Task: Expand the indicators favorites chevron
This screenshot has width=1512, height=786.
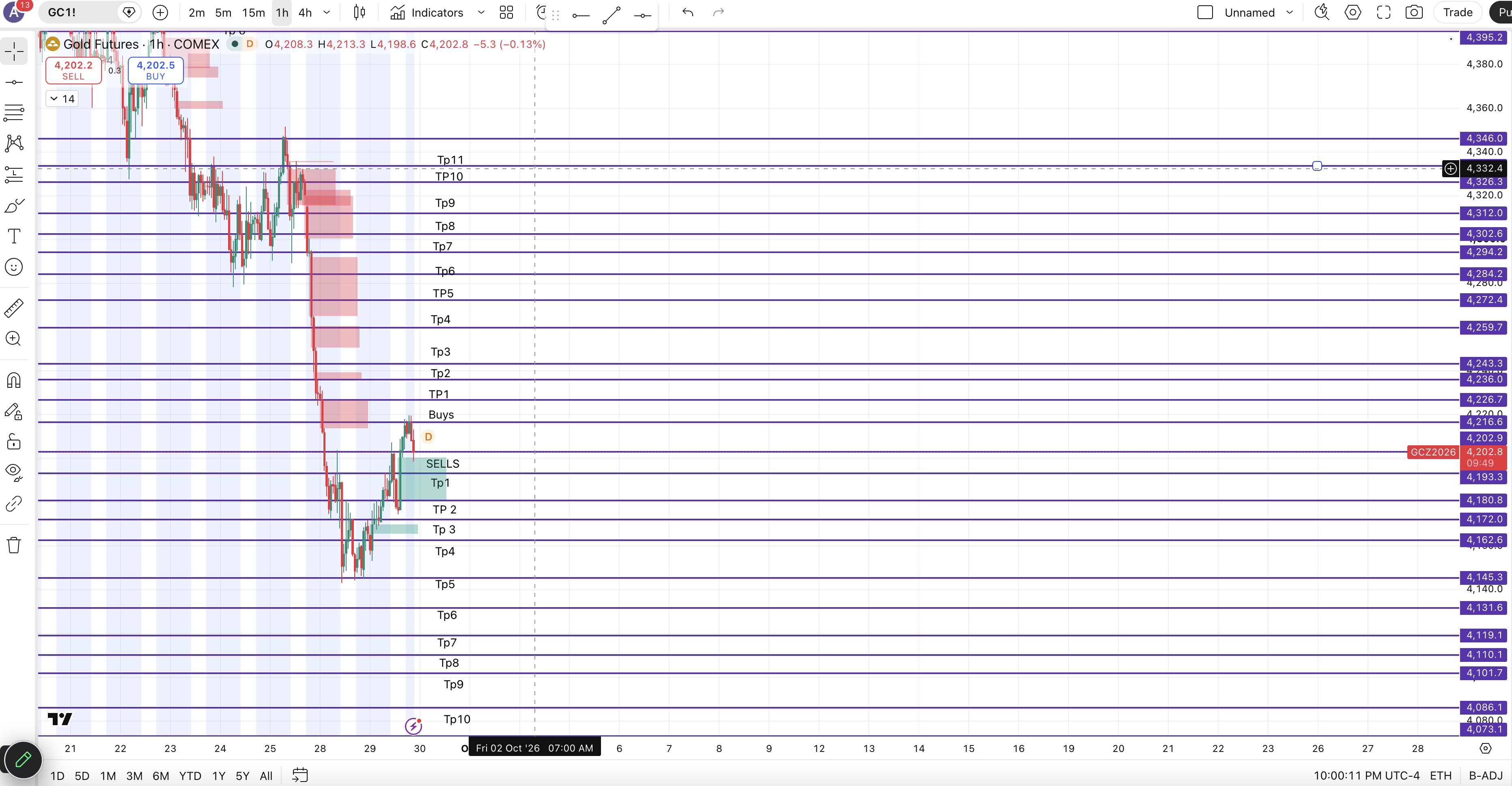Action: (x=481, y=12)
